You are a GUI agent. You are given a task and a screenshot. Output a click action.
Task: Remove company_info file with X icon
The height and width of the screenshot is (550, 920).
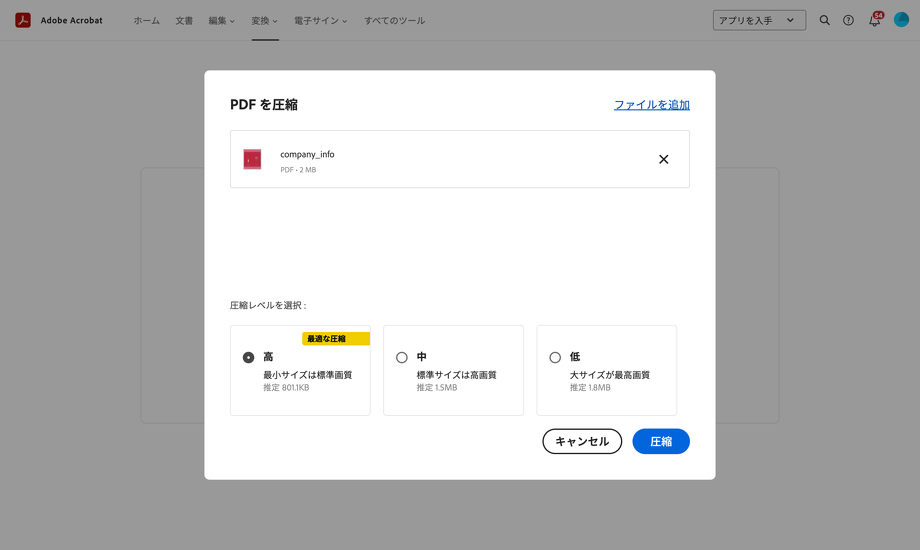(663, 159)
